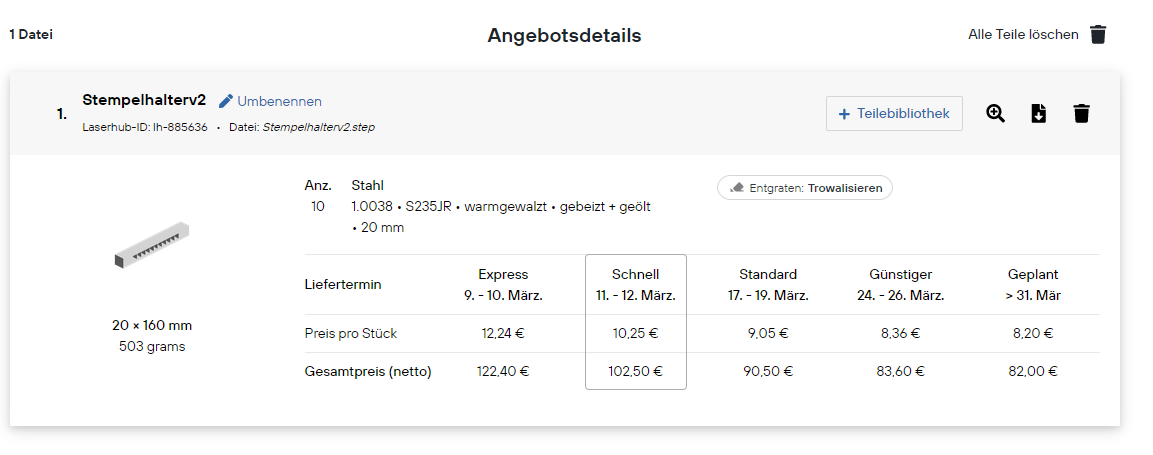Open the Entgraten: Trowalisieren options chip
This screenshot has width=1153, height=455.
[x=804, y=188]
